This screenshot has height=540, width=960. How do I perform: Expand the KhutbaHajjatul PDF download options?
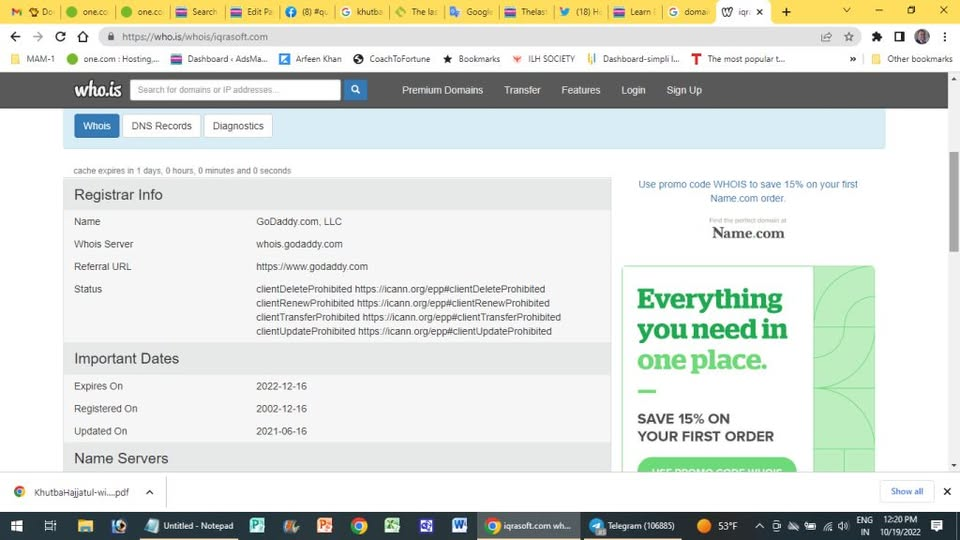(149, 492)
